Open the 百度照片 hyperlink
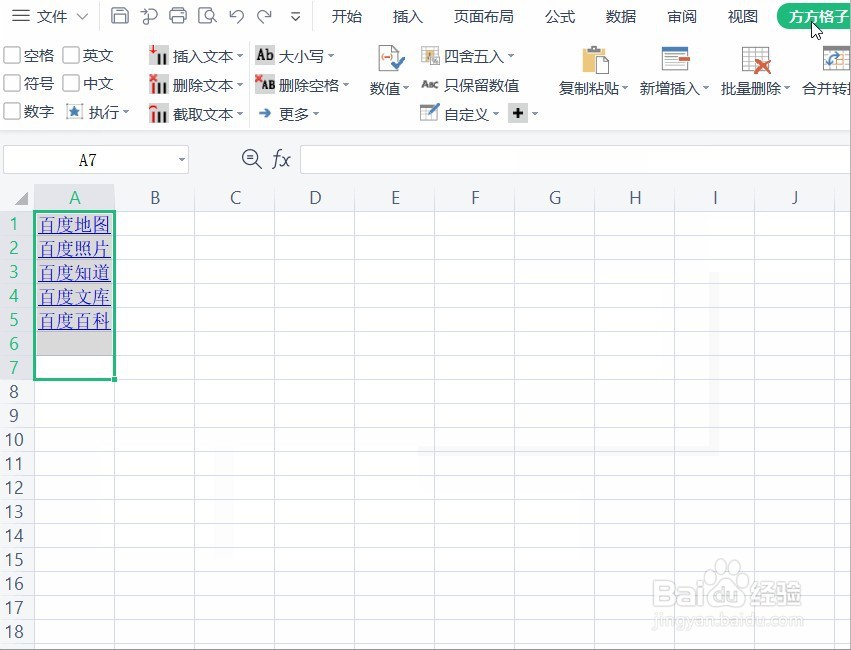Viewport: 851px width, 650px height. pyautogui.click(x=74, y=248)
